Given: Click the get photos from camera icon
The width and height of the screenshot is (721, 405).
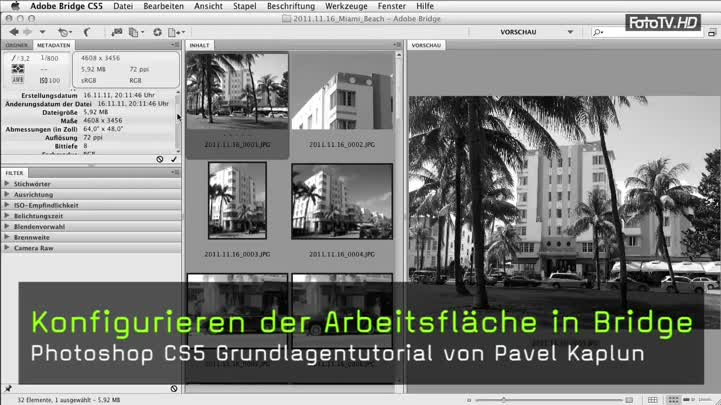Looking at the screenshot, I should click(x=117, y=32).
